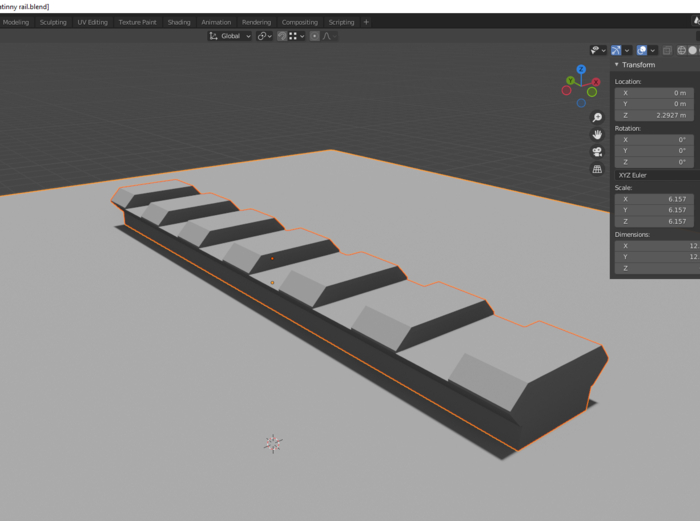Open the Scripting workspace tab

342,22
